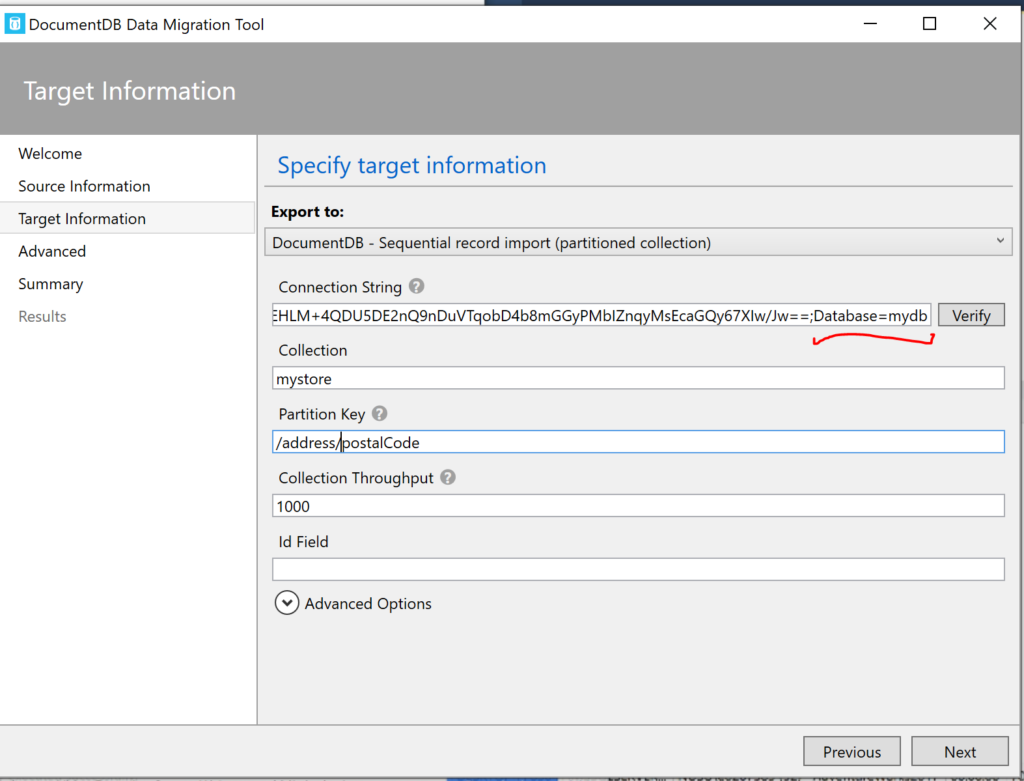The width and height of the screenshot is (1024, 781).
Task: Open Connection String help icon
Action: coord(416,286)
